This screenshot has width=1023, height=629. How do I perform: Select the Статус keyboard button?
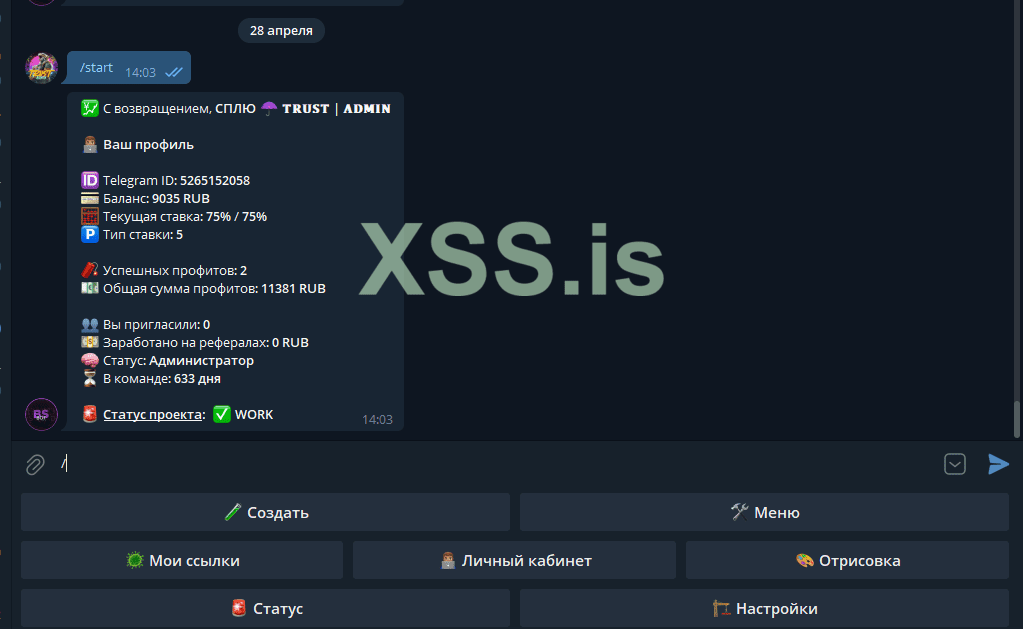[x=266, y=608]
